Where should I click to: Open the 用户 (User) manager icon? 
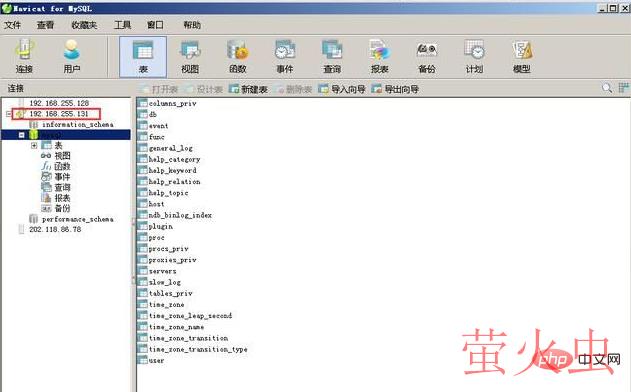[72, 57]
